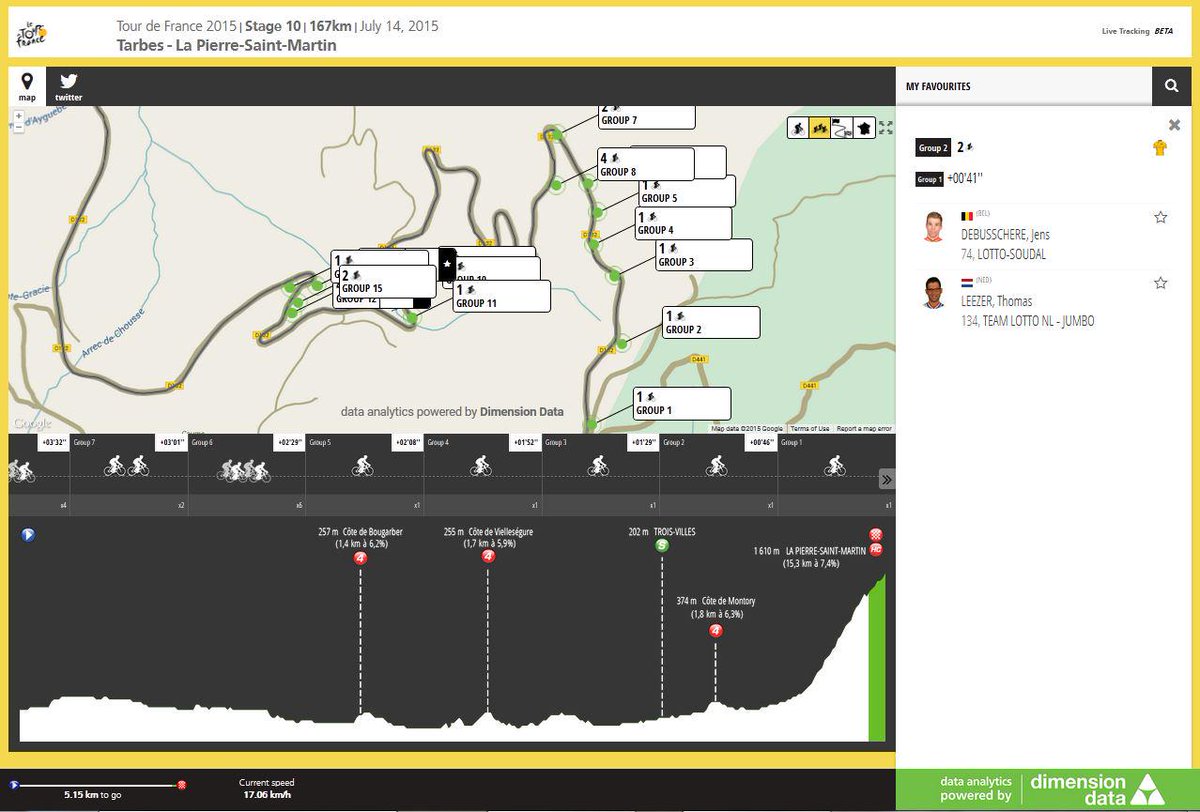Open the search magnifier in favourites header
This screenshot has height=812, width=1200.
(x=1171, y=87)
